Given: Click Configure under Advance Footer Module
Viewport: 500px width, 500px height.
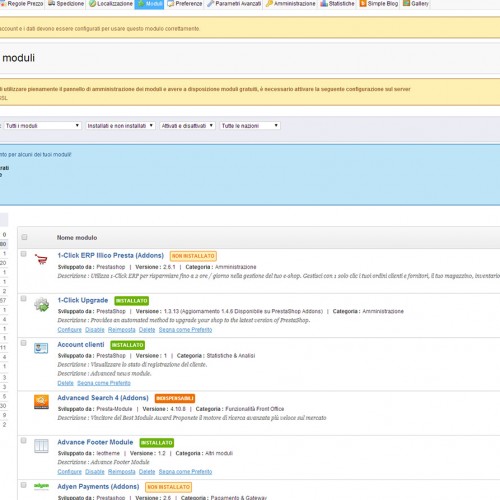Looking at the screenshot, I should (69, 472).
